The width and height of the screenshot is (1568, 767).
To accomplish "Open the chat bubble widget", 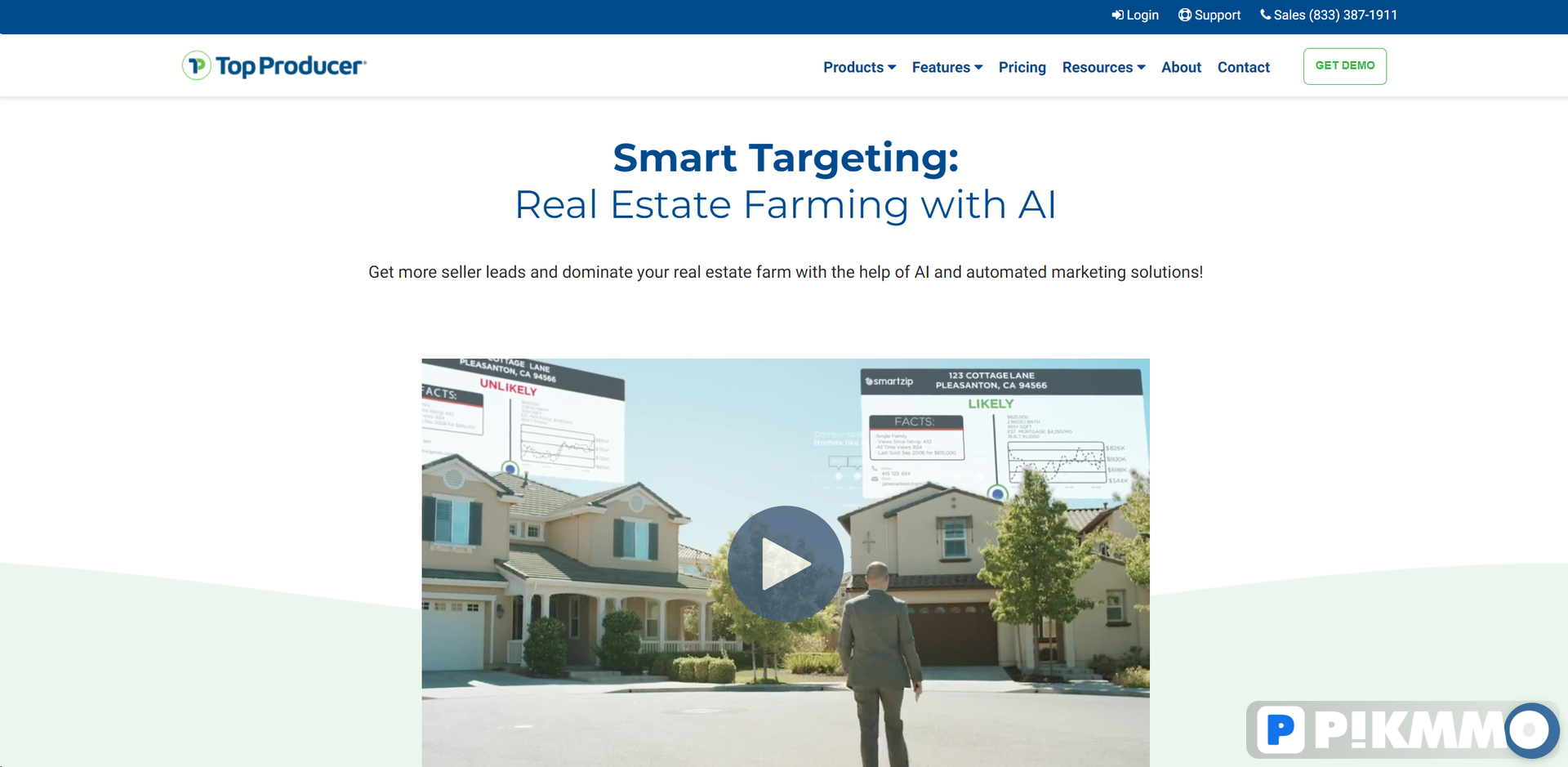I will point(1531,730).
